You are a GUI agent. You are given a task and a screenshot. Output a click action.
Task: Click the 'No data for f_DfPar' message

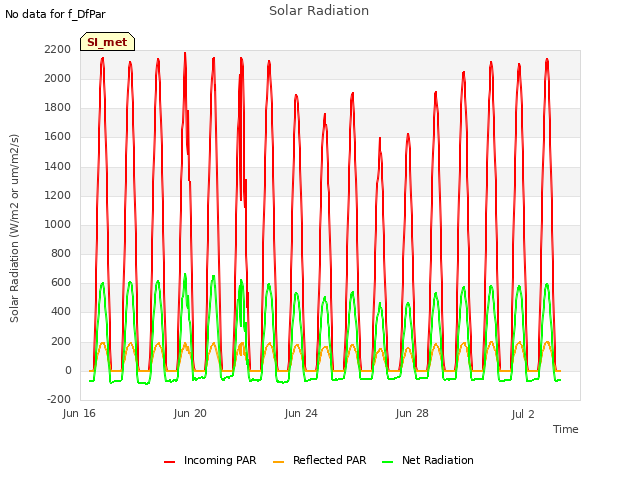[55, 15]
